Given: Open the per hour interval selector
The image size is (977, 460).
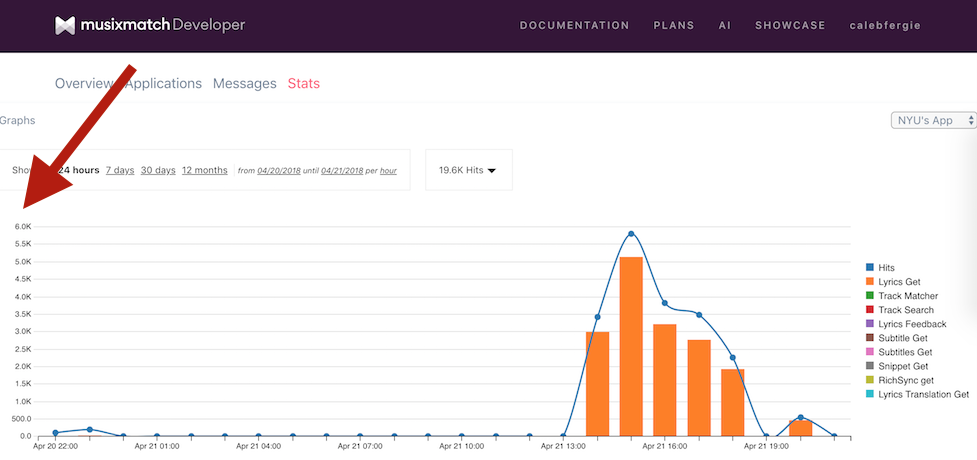Looking at the screenshot, I should (388, 171).
